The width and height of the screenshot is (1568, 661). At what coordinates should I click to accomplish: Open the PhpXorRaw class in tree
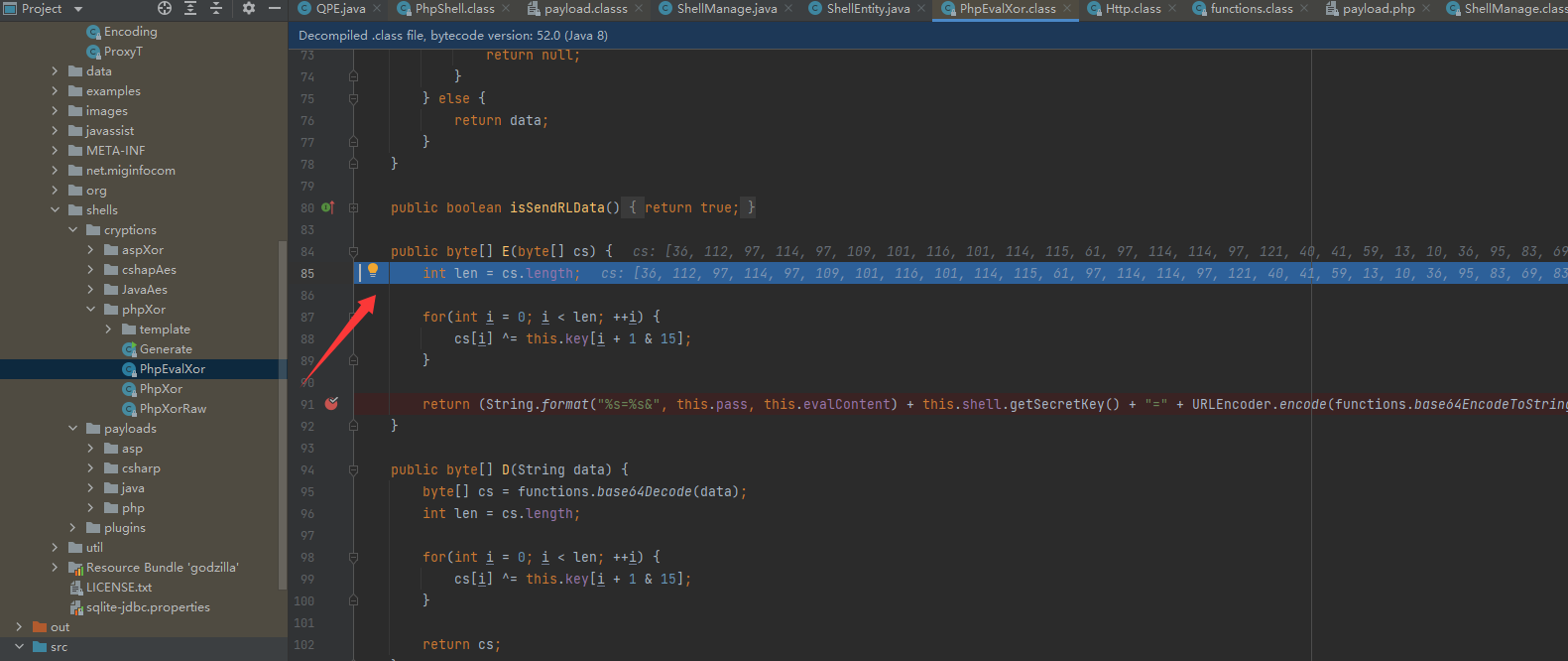(172, 409)
